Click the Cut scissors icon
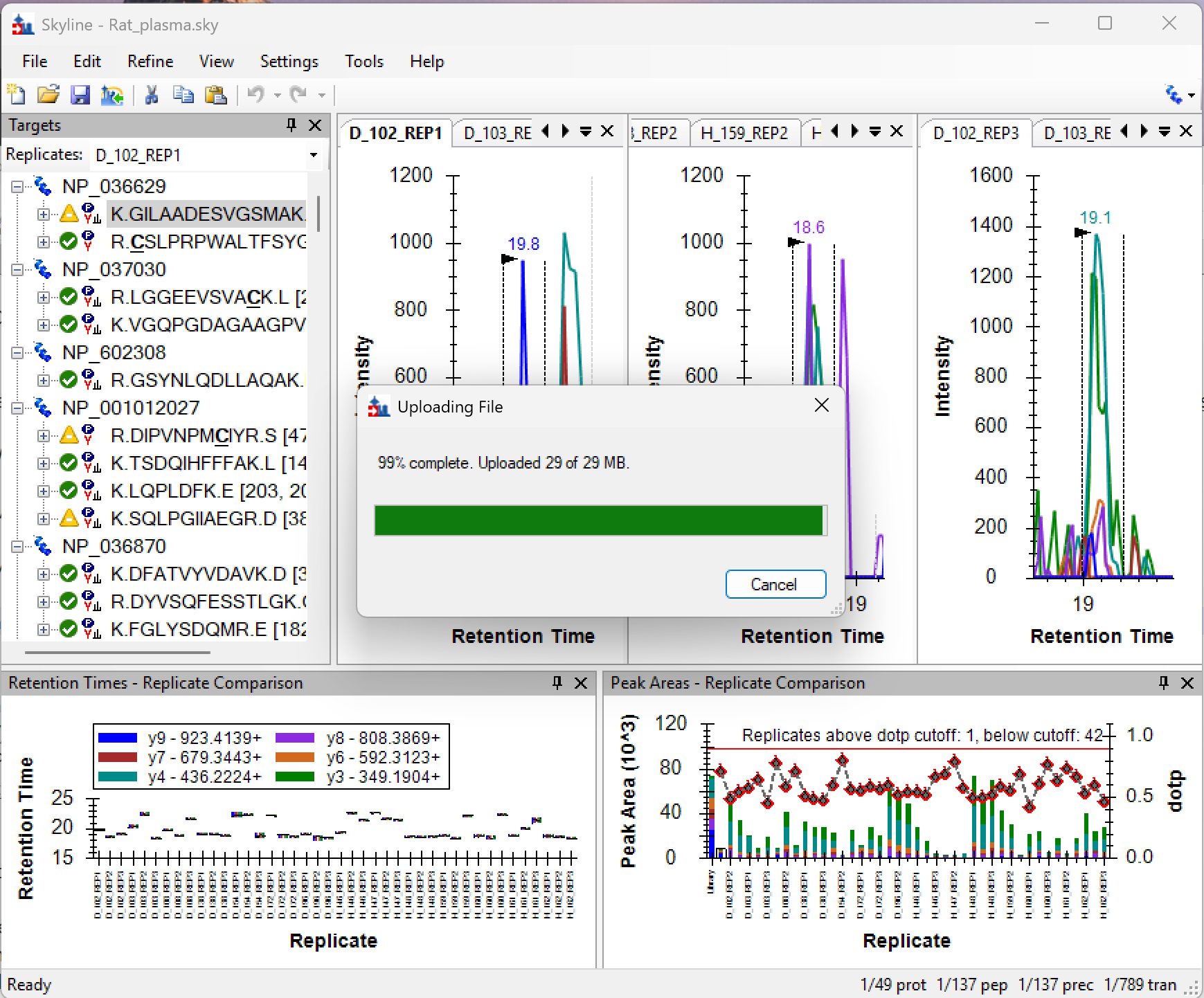 pyautogui.click(x=152, y=94)
